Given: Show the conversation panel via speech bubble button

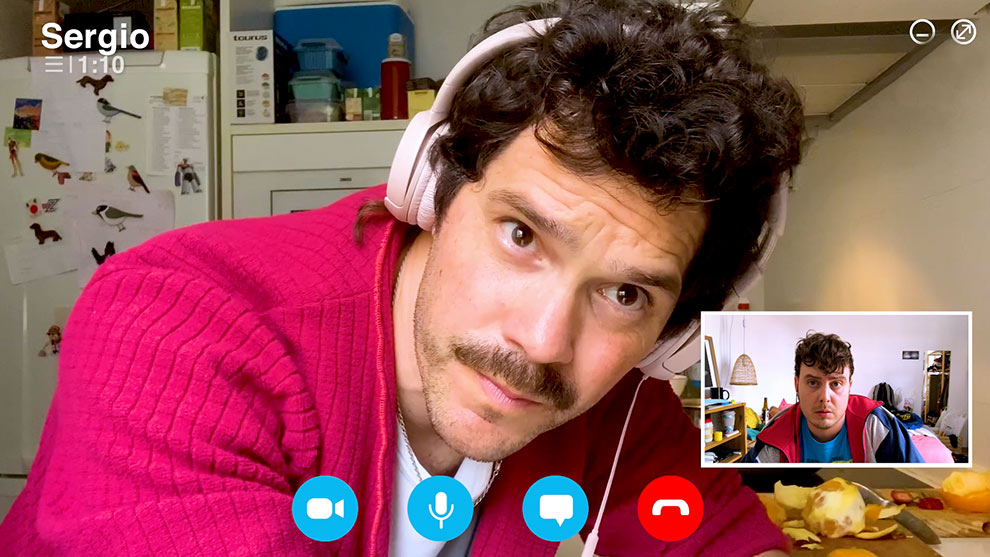Looking at the screenshot, I should click(x=555, y=508).
